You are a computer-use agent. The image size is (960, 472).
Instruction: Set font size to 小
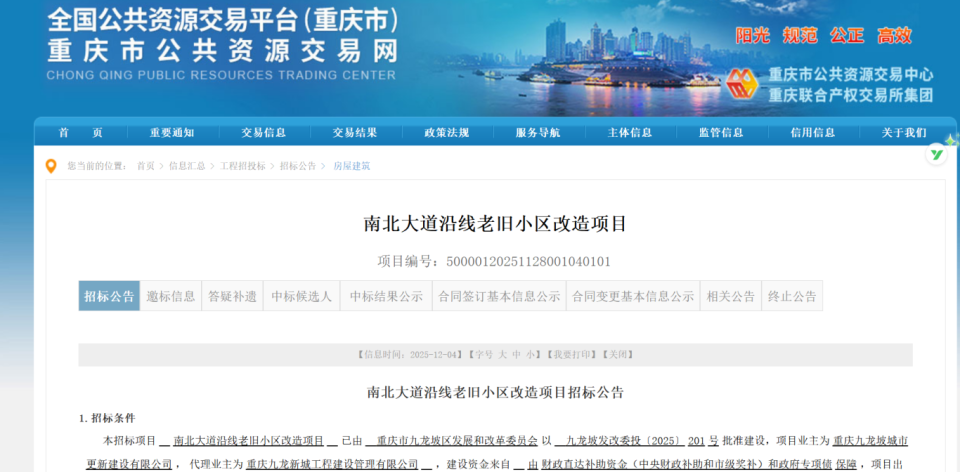click(530, 354)
